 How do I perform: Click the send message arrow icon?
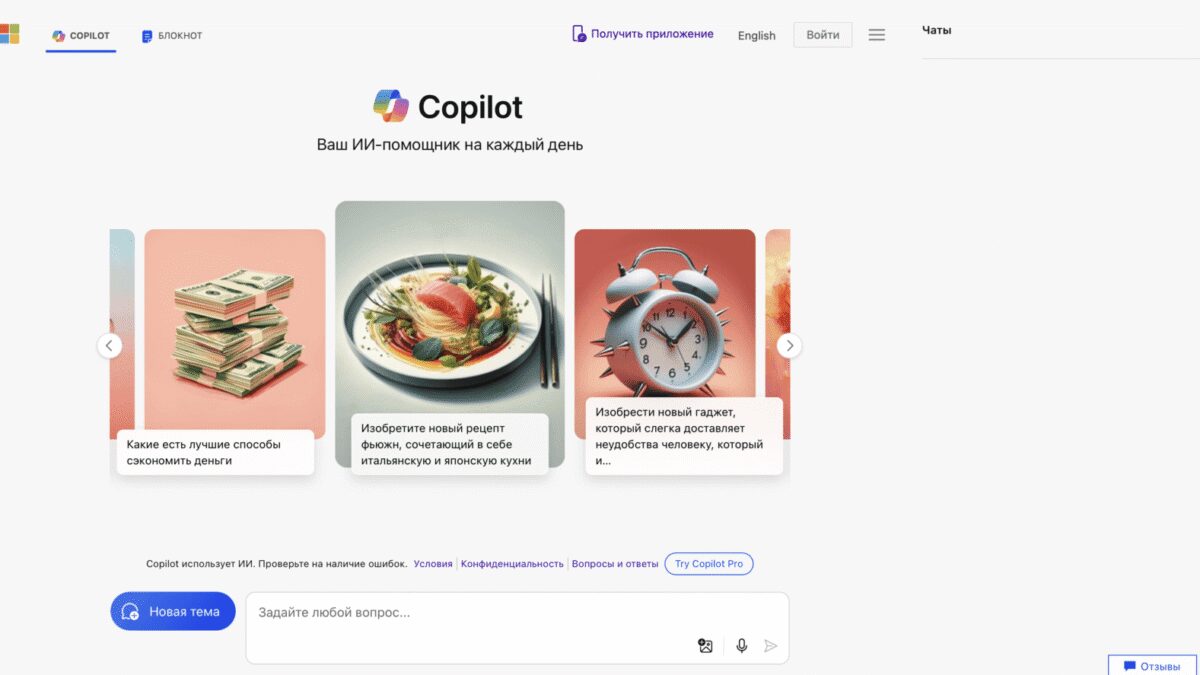(x=770, y=646)
